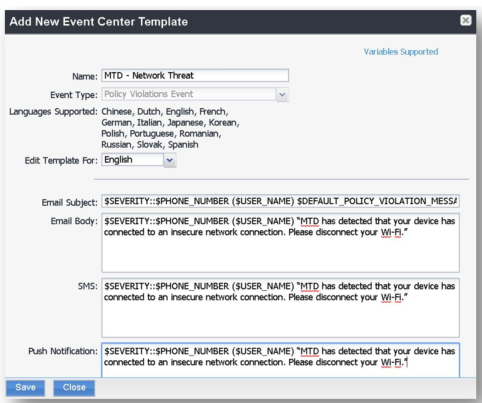The height and width of the screenshot is (403, 482).
Task: Expand the Edit Template For language arrow
Action: click(170, 160)
